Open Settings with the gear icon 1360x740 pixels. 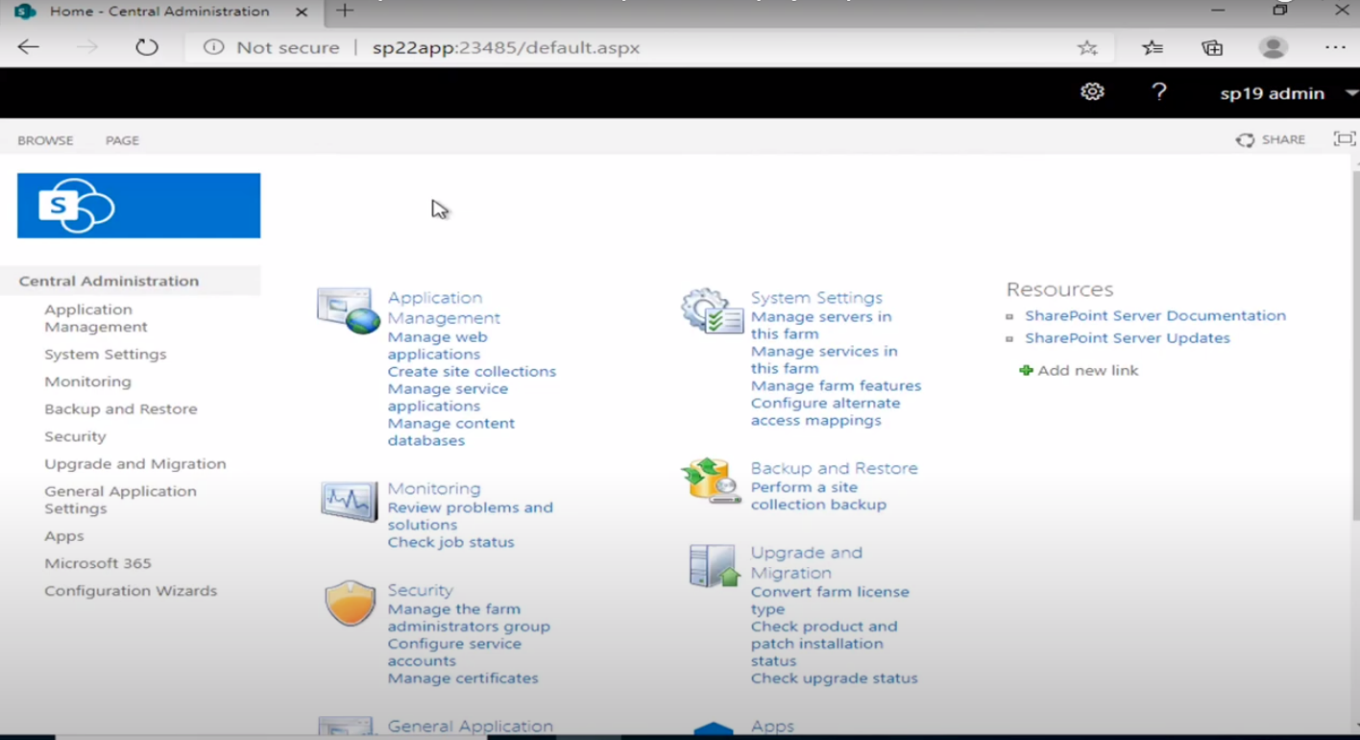coord(1092,91)
